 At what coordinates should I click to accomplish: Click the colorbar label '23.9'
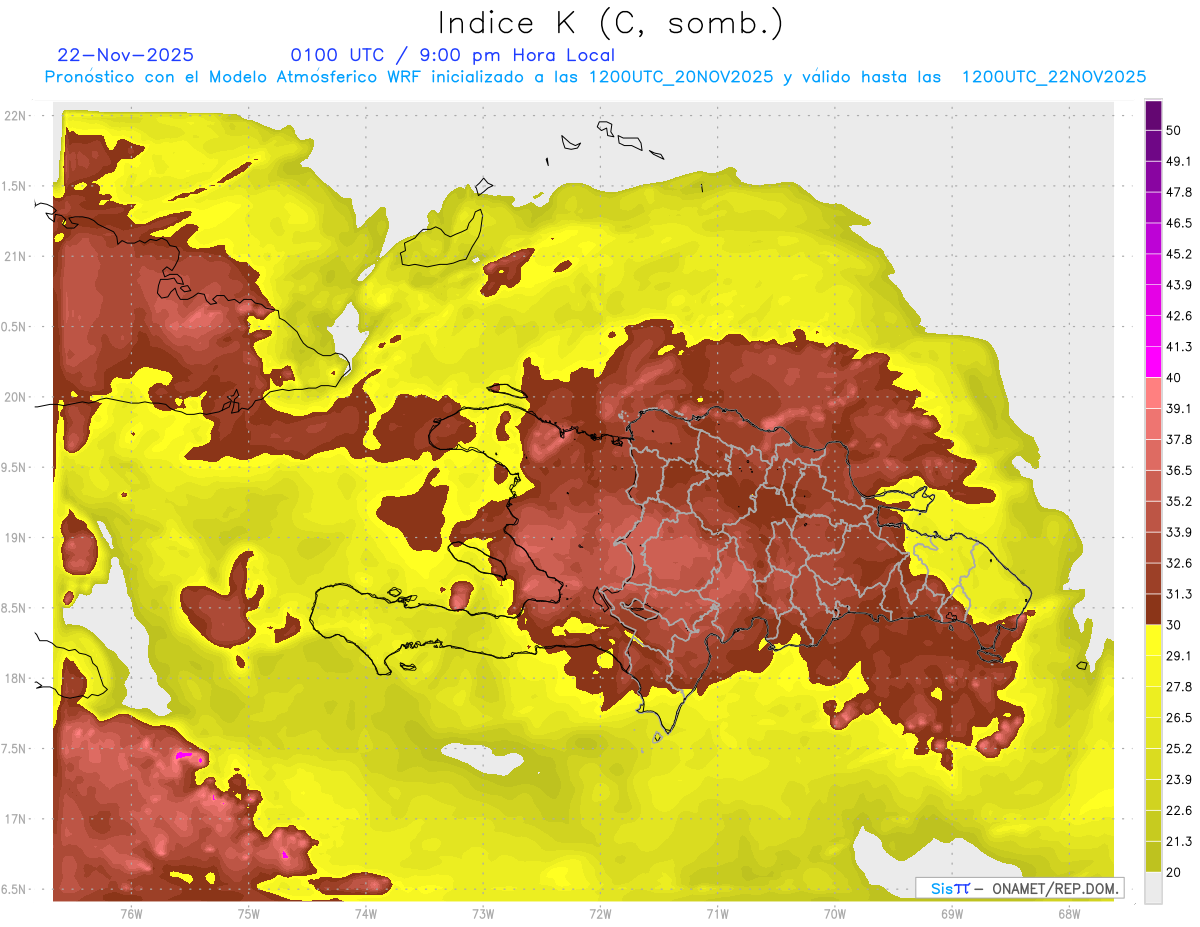coord(1178,780)
